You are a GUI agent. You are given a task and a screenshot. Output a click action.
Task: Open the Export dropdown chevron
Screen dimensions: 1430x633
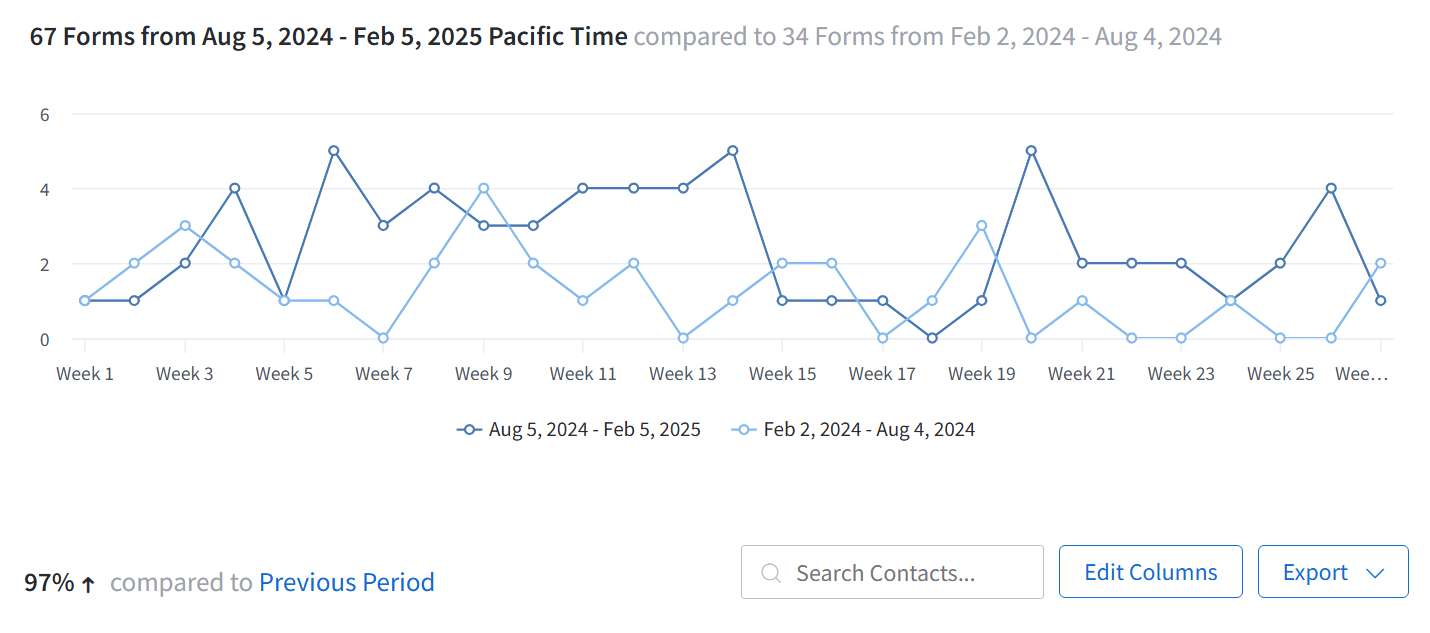[1375, 573]
